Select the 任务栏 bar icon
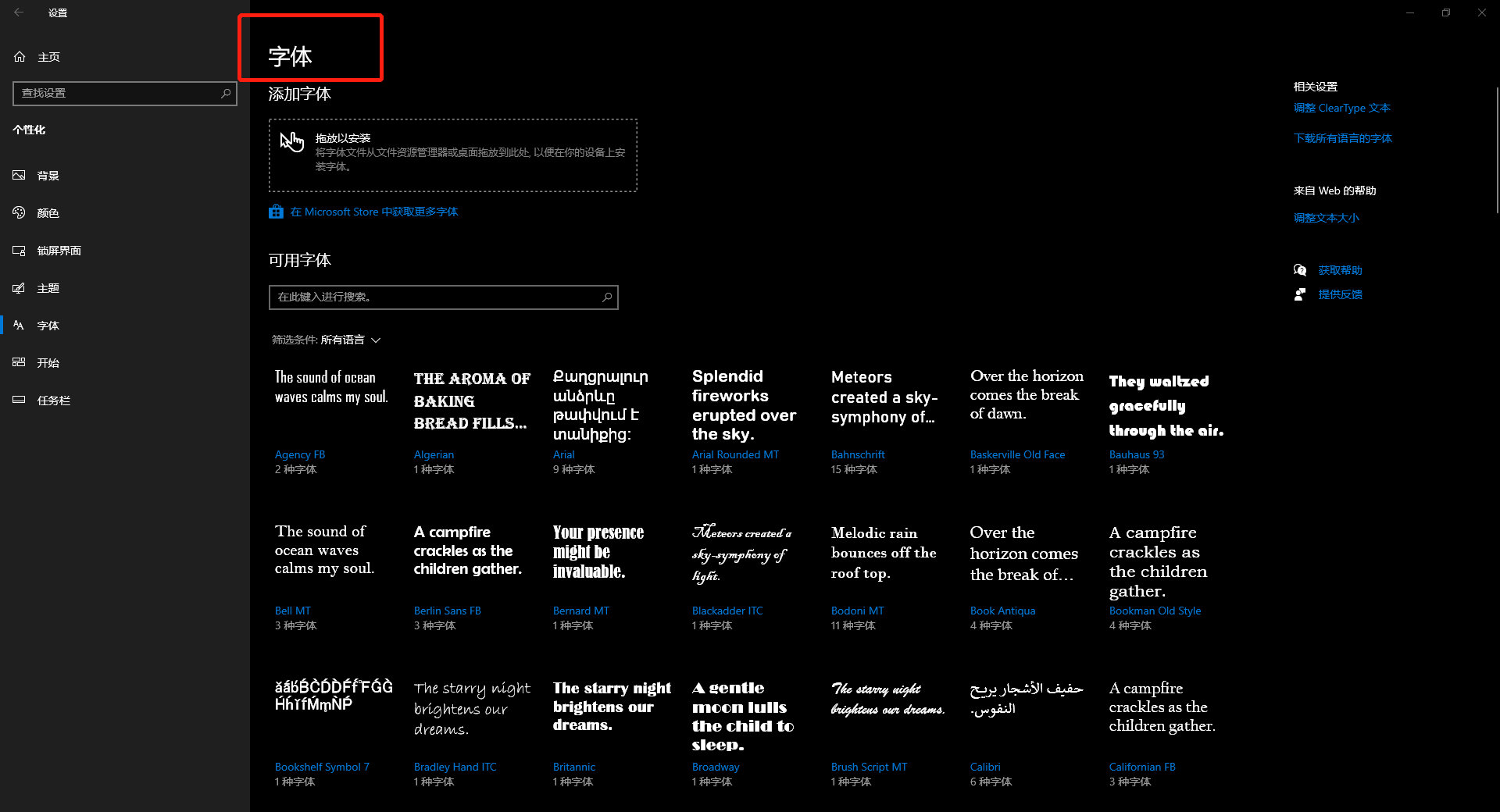The image size is (1500, 812). 20,401
